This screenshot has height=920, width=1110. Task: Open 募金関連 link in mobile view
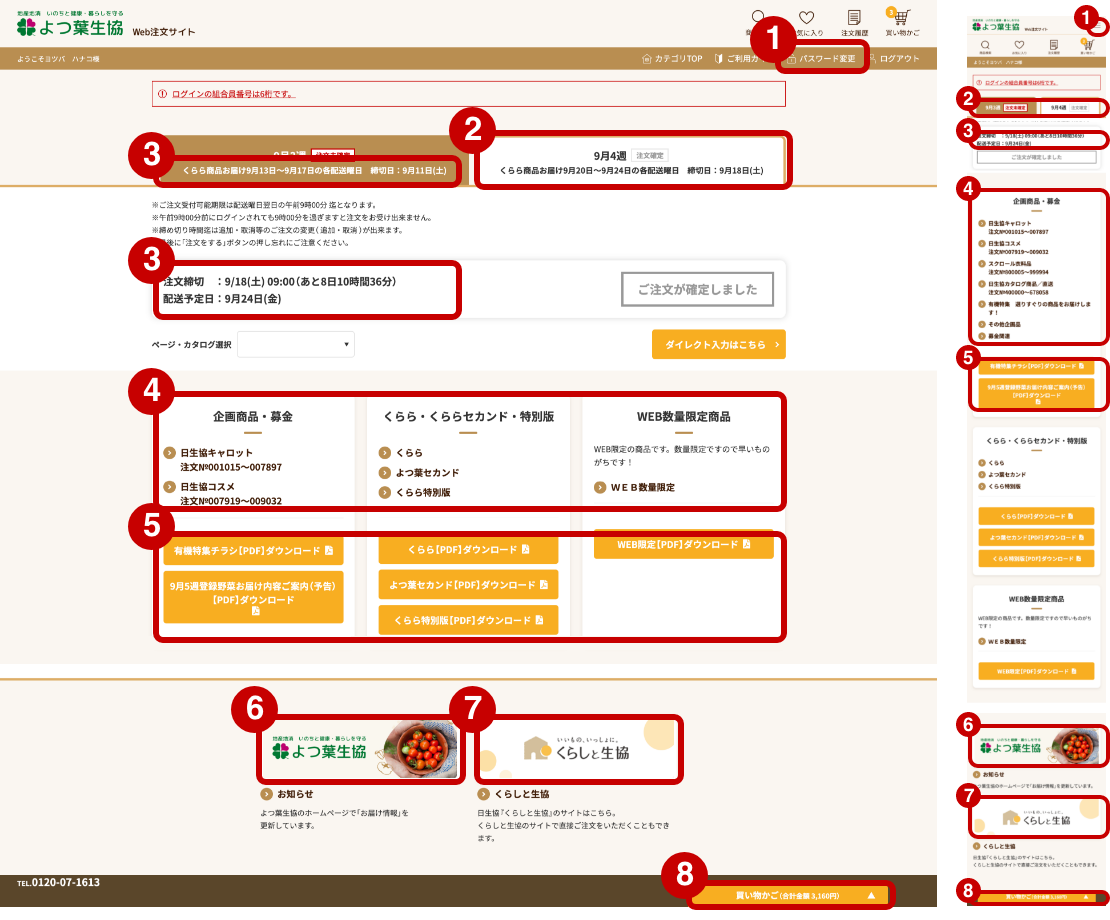pos(994,336)
